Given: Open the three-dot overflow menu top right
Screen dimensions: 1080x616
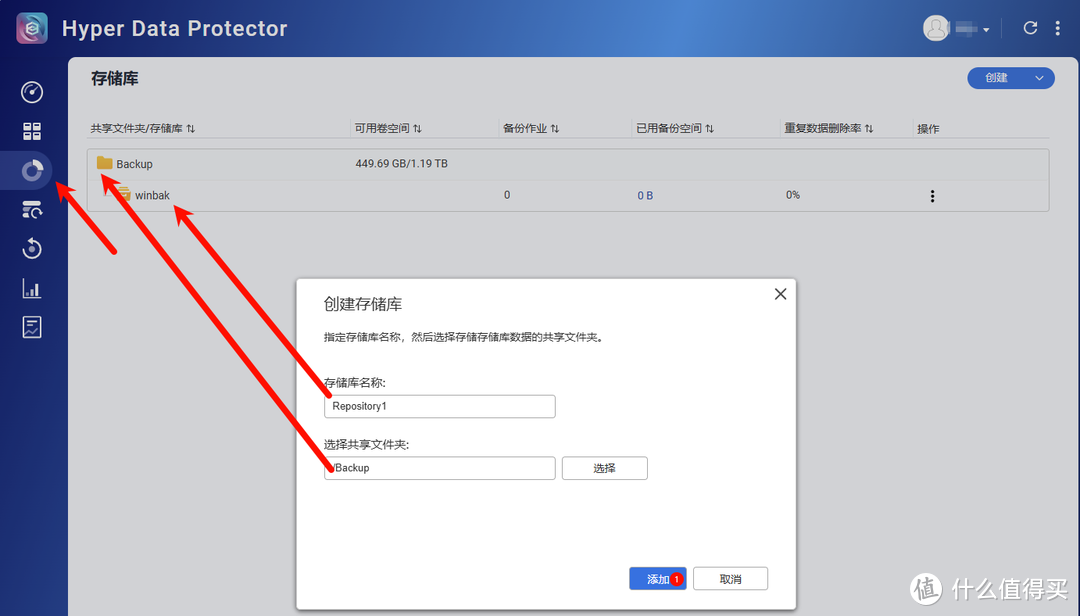Looking at the screenshot, I should click(1058, 28).
